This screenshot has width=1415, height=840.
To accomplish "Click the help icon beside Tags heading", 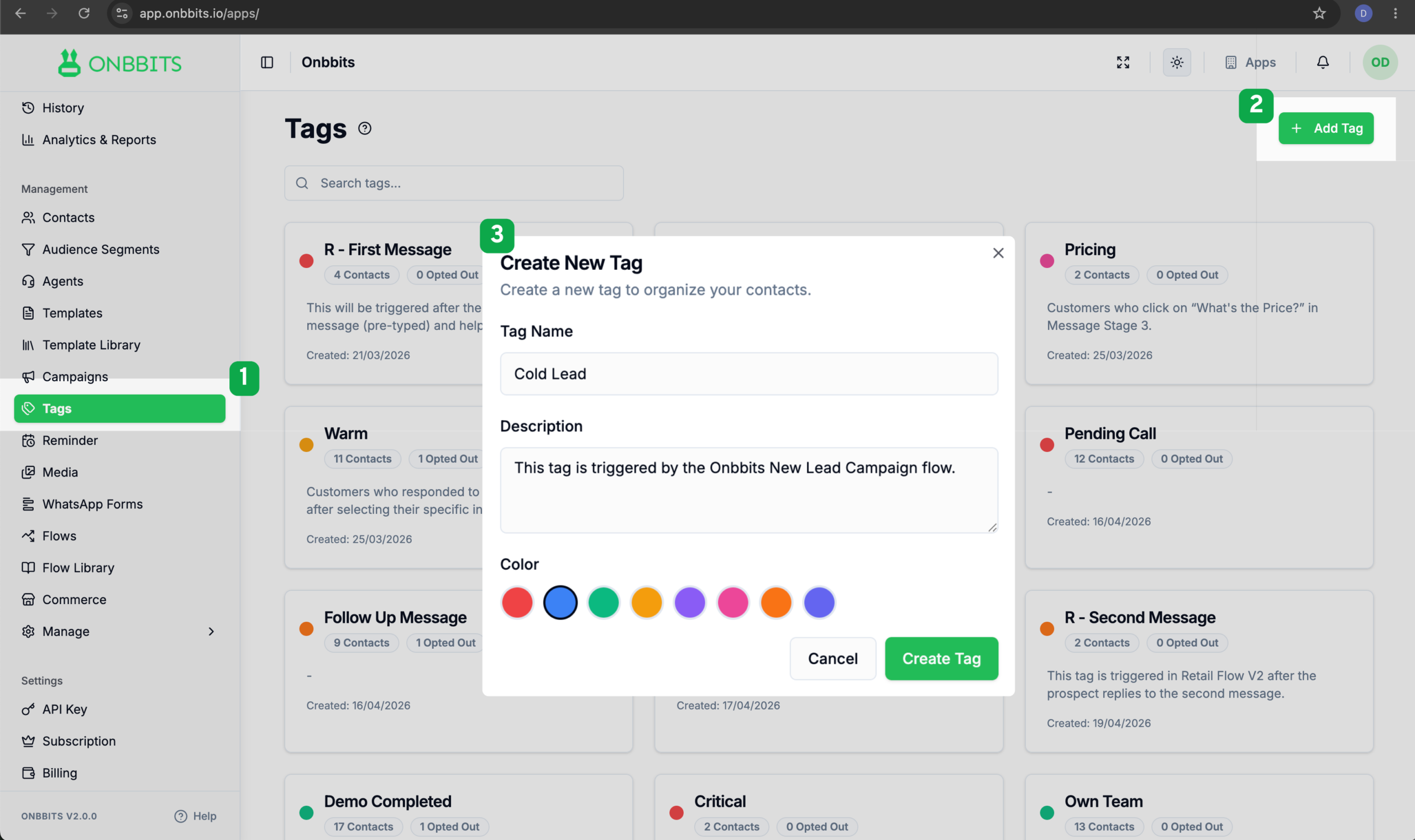I will (x=364, y=129).
